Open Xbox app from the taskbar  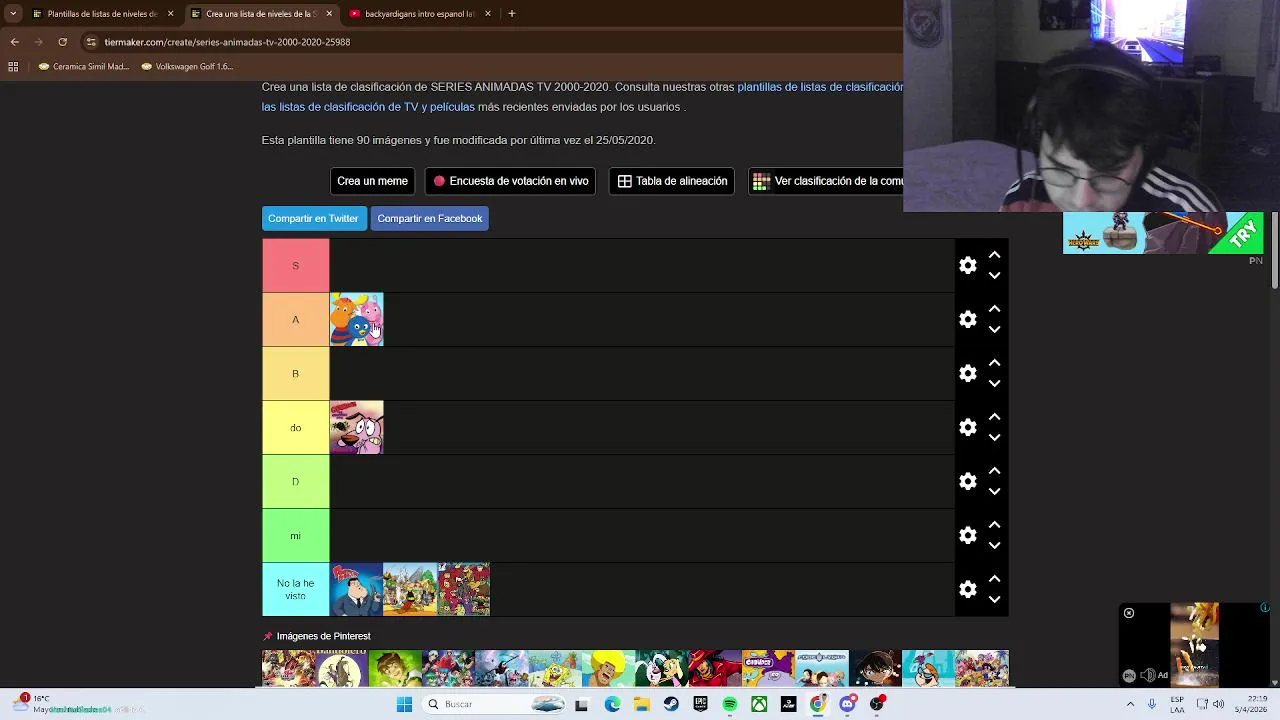click(x=759, y=704)
